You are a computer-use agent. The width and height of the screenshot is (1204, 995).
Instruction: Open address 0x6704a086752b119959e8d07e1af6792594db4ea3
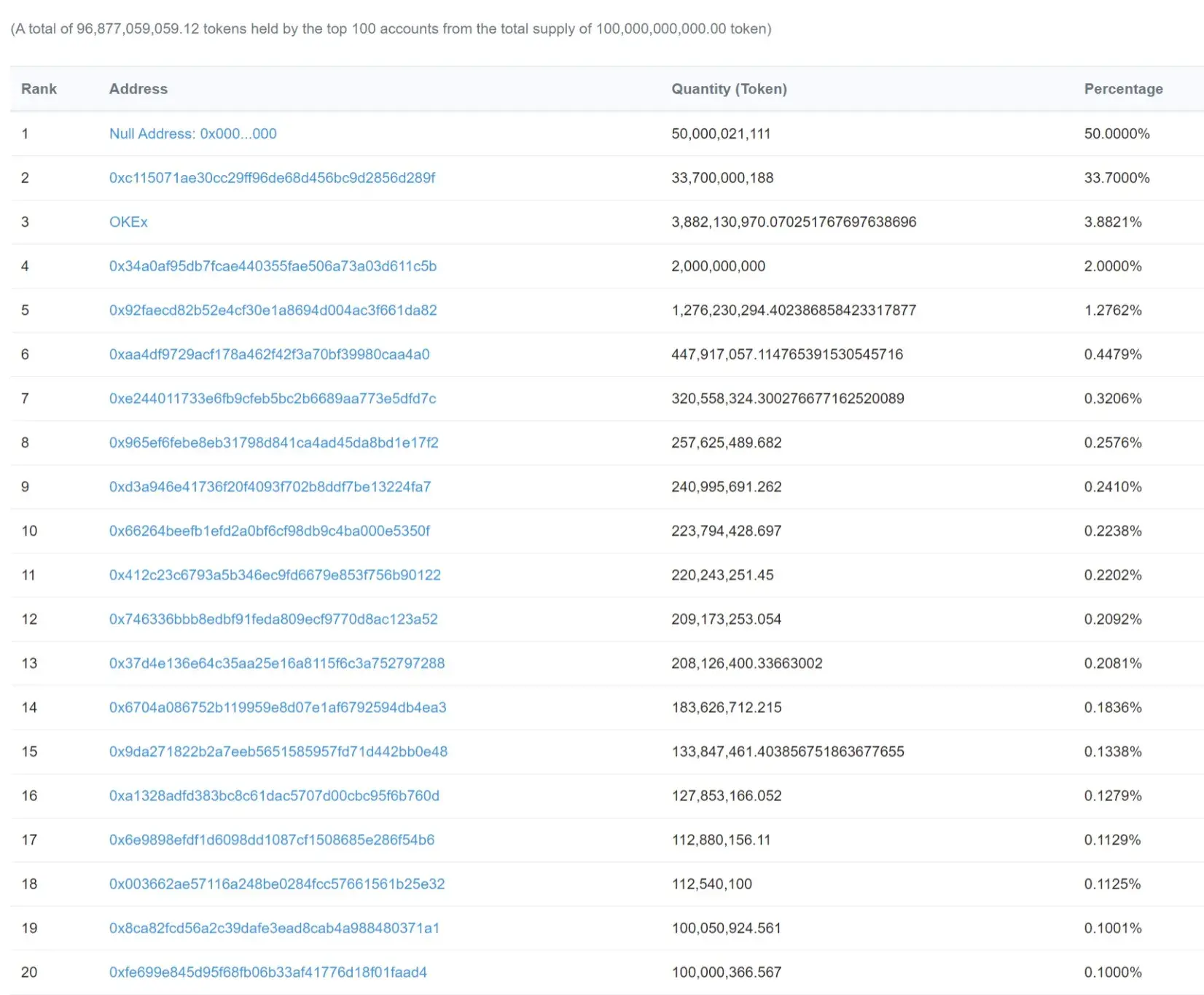(x=278, y=707)
